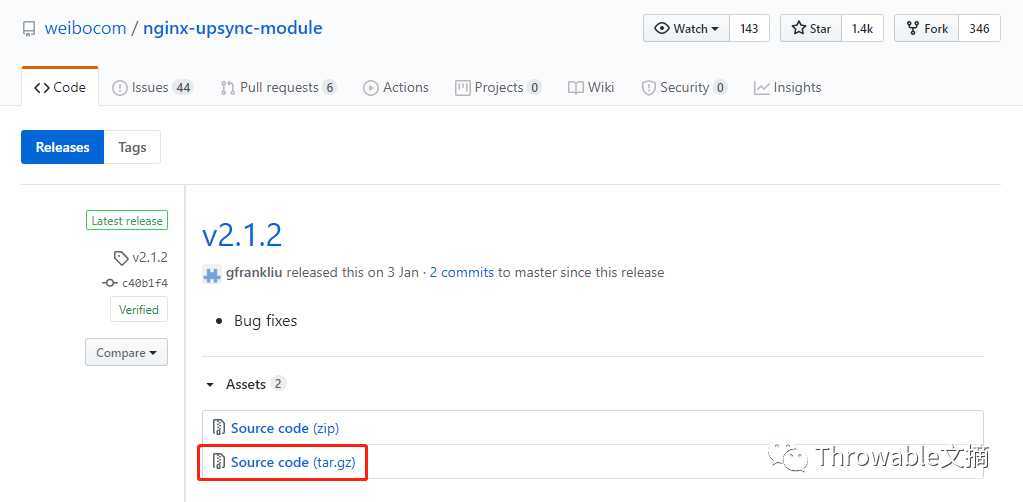Click the v2.1.2 release title
Viewport: 1023px width, 502px height.
coord(242,234)
